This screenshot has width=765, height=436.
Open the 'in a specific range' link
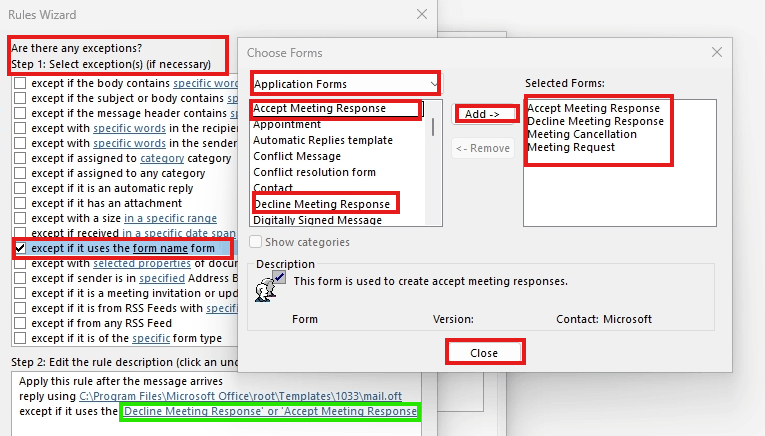point(170,218)
